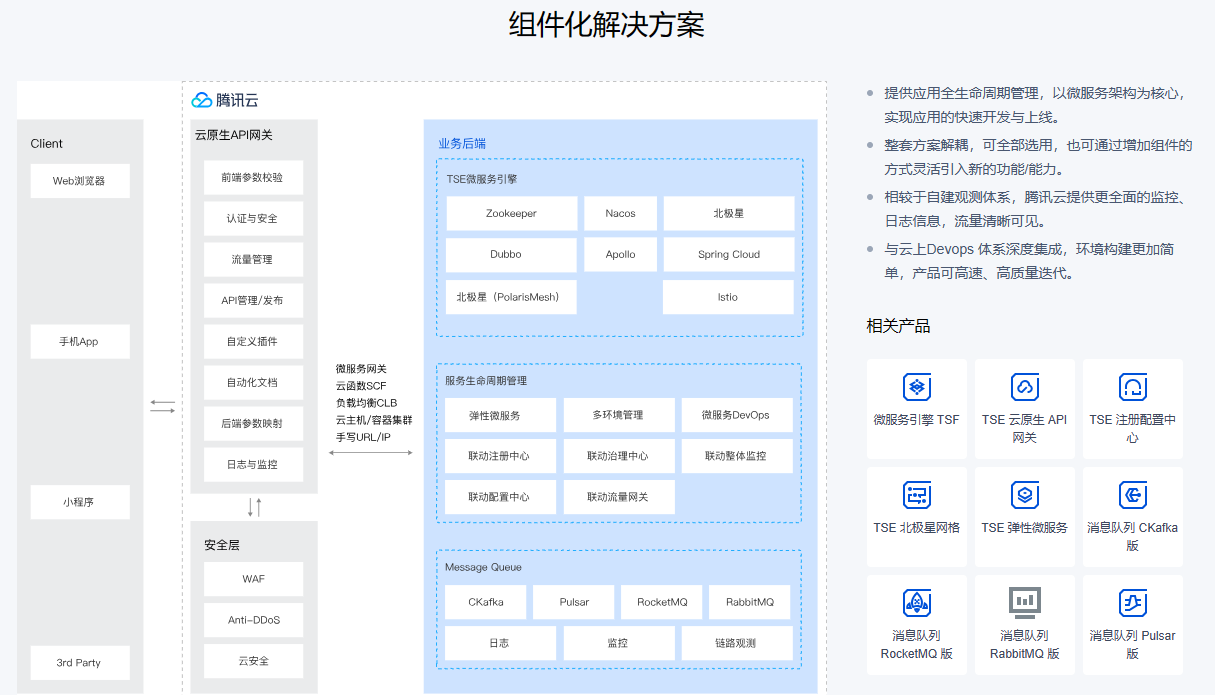Click the Web浏览器 box under Client
This screenshot has width=1215, height=695.
pyautogui.click(x=80, y=181)
